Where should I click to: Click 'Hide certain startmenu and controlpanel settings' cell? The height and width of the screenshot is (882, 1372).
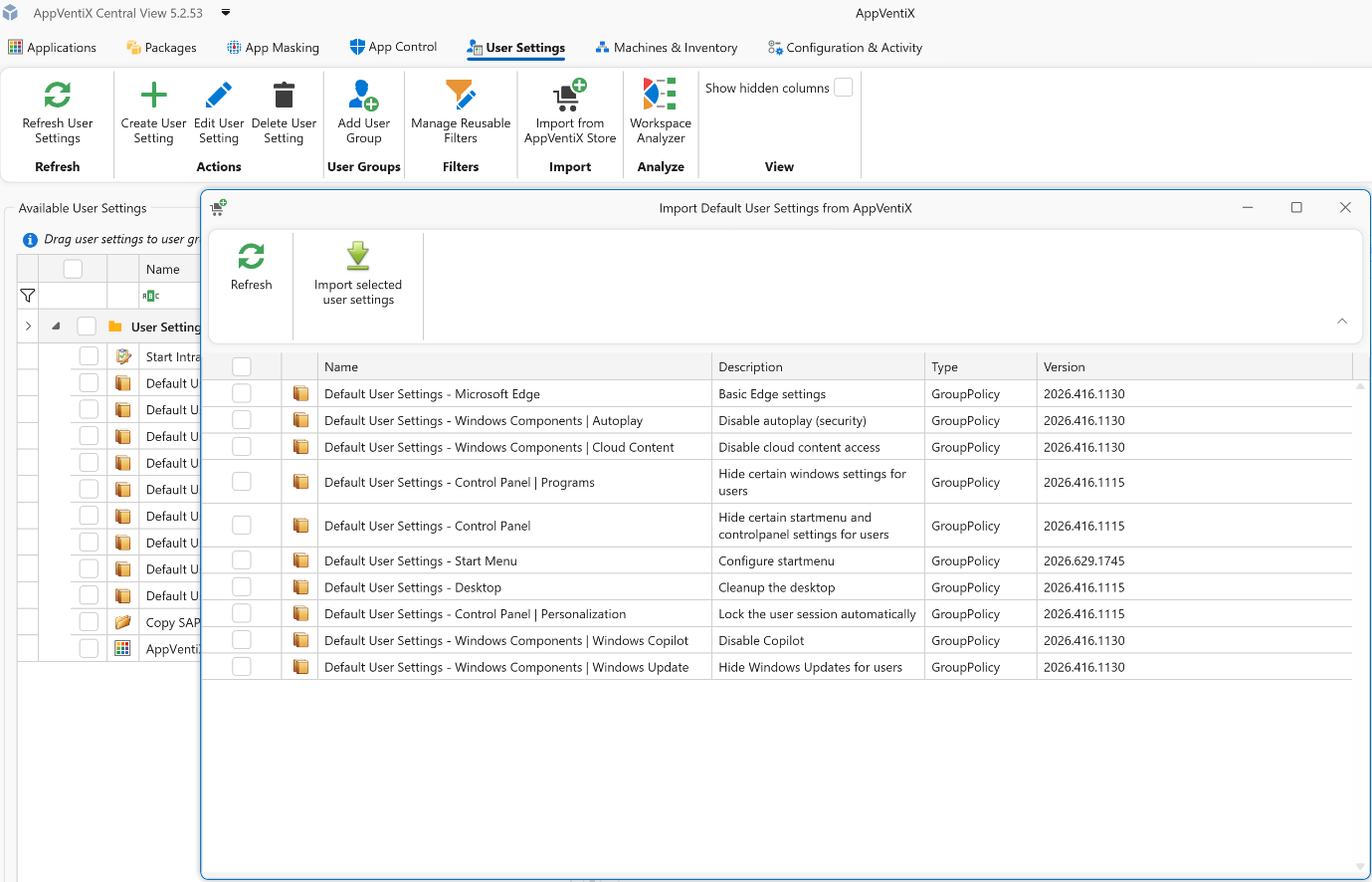coord(818,526)
